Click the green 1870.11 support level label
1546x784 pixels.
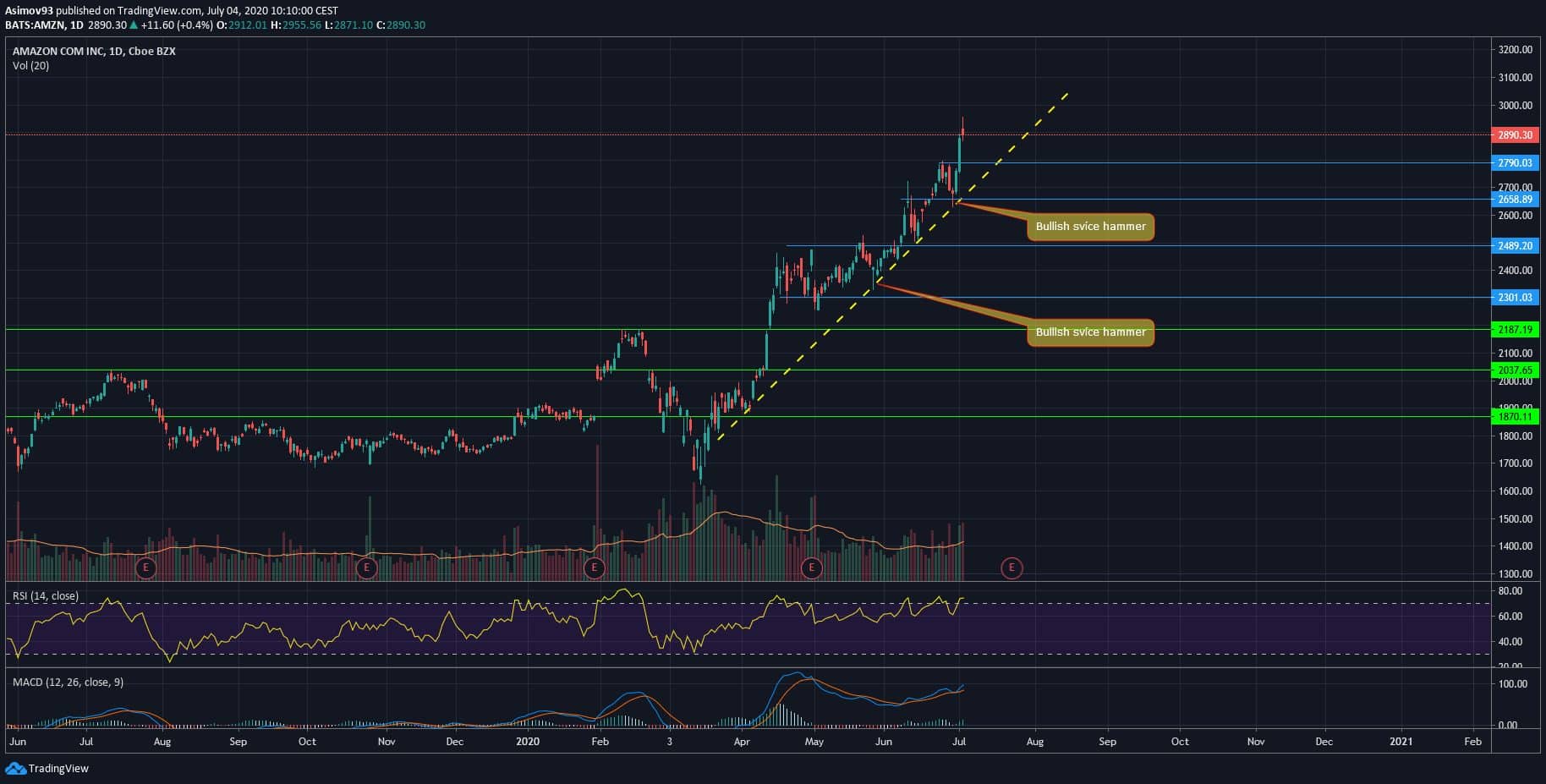1515,417
